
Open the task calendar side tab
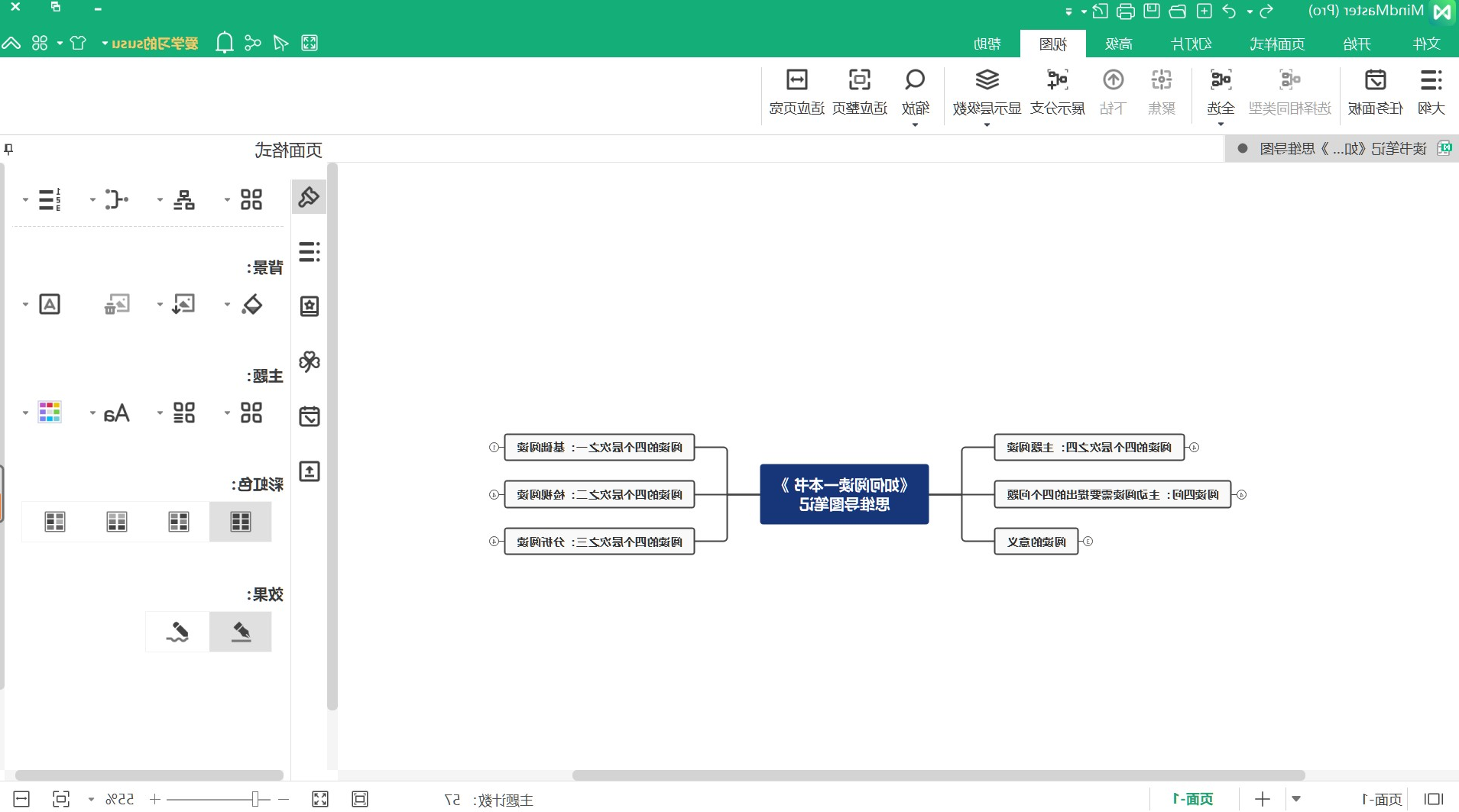(x=309, y=416)
